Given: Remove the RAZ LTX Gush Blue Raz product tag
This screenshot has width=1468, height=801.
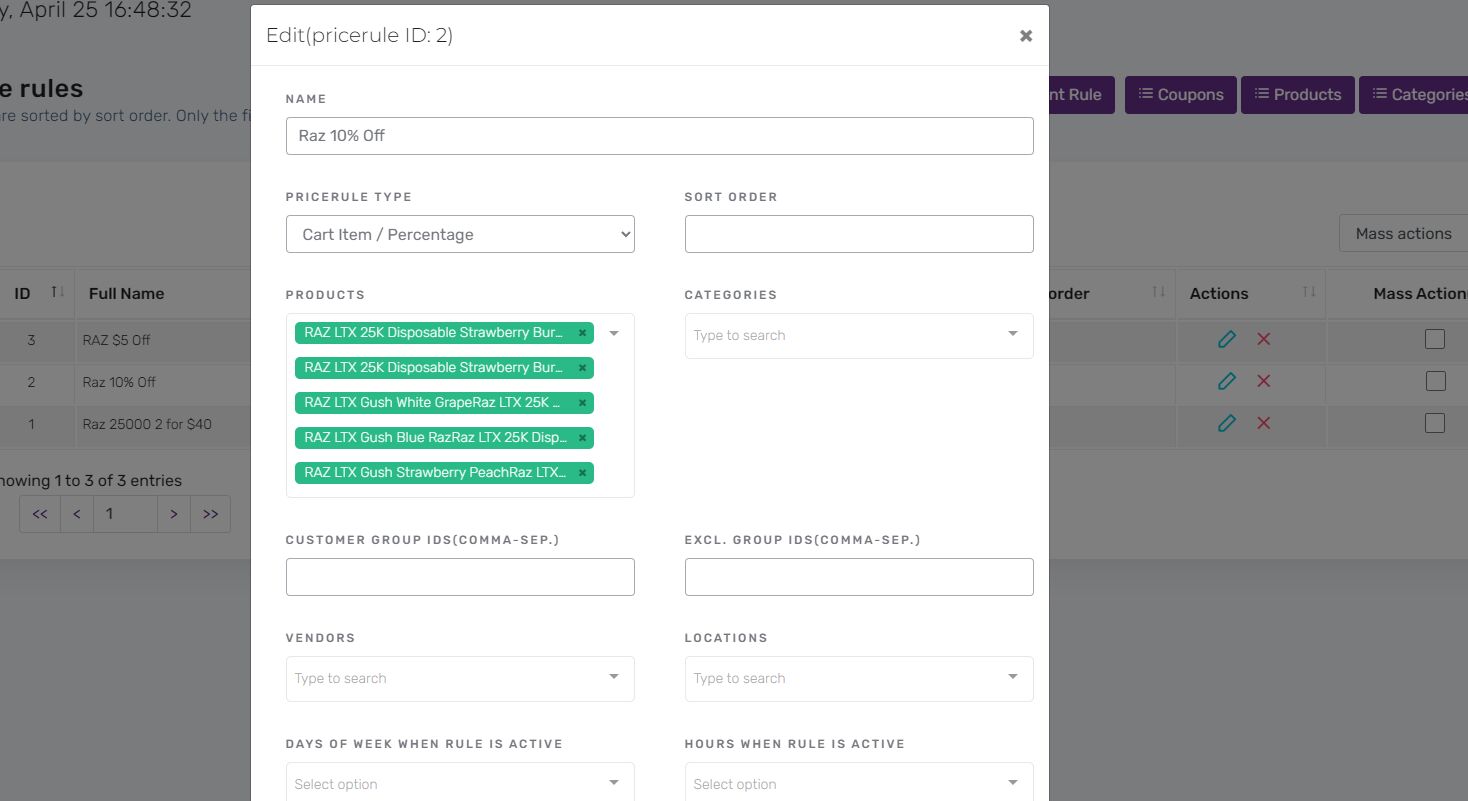Looking at the screenshot, I should click(x=582, y=438).
